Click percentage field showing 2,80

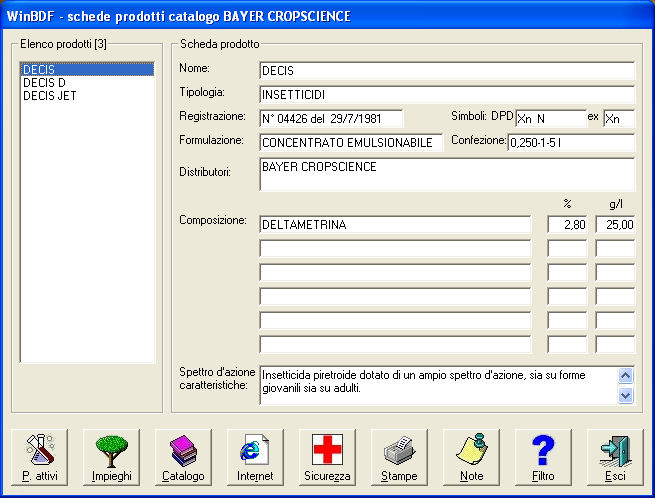coord(567,225)
